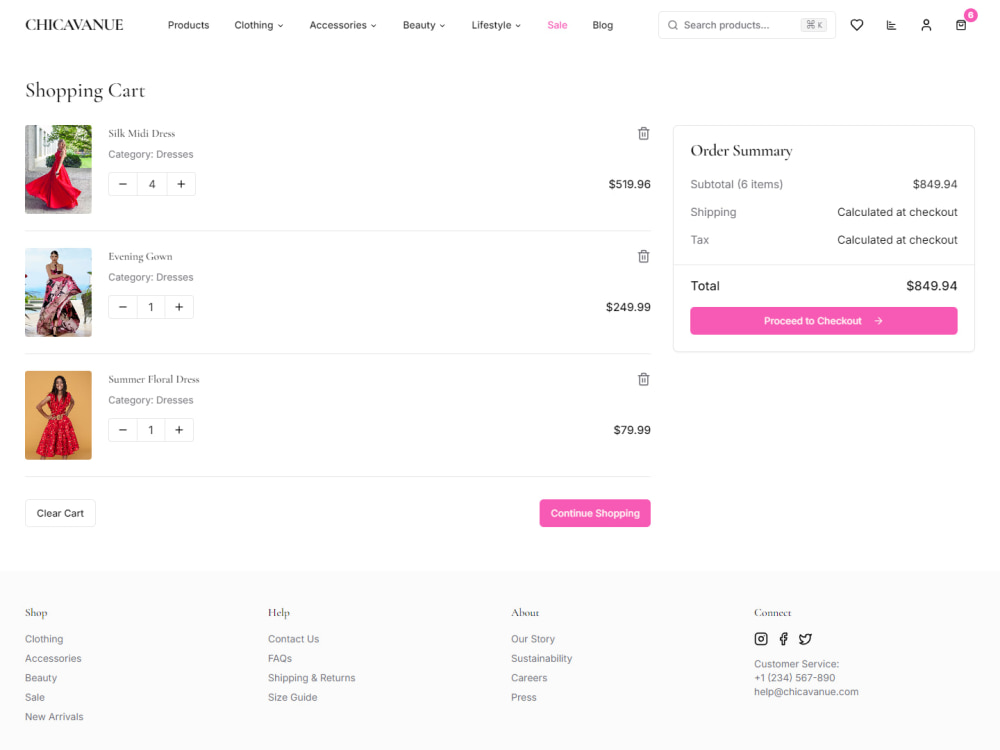
Task: Open the Contact Us link
Action: (293, 639)
